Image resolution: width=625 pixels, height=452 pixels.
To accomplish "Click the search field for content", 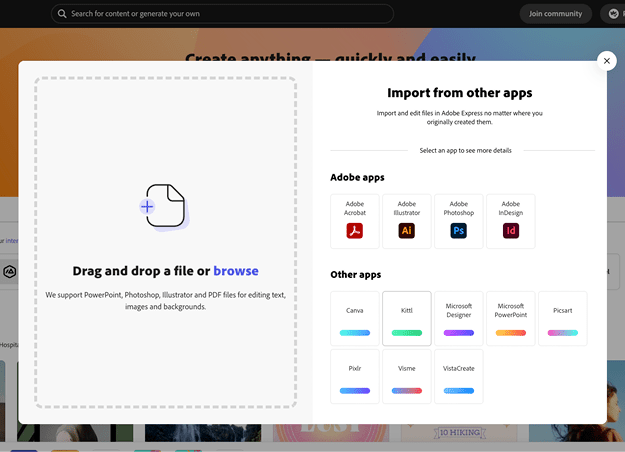I will tap(222, 14).
